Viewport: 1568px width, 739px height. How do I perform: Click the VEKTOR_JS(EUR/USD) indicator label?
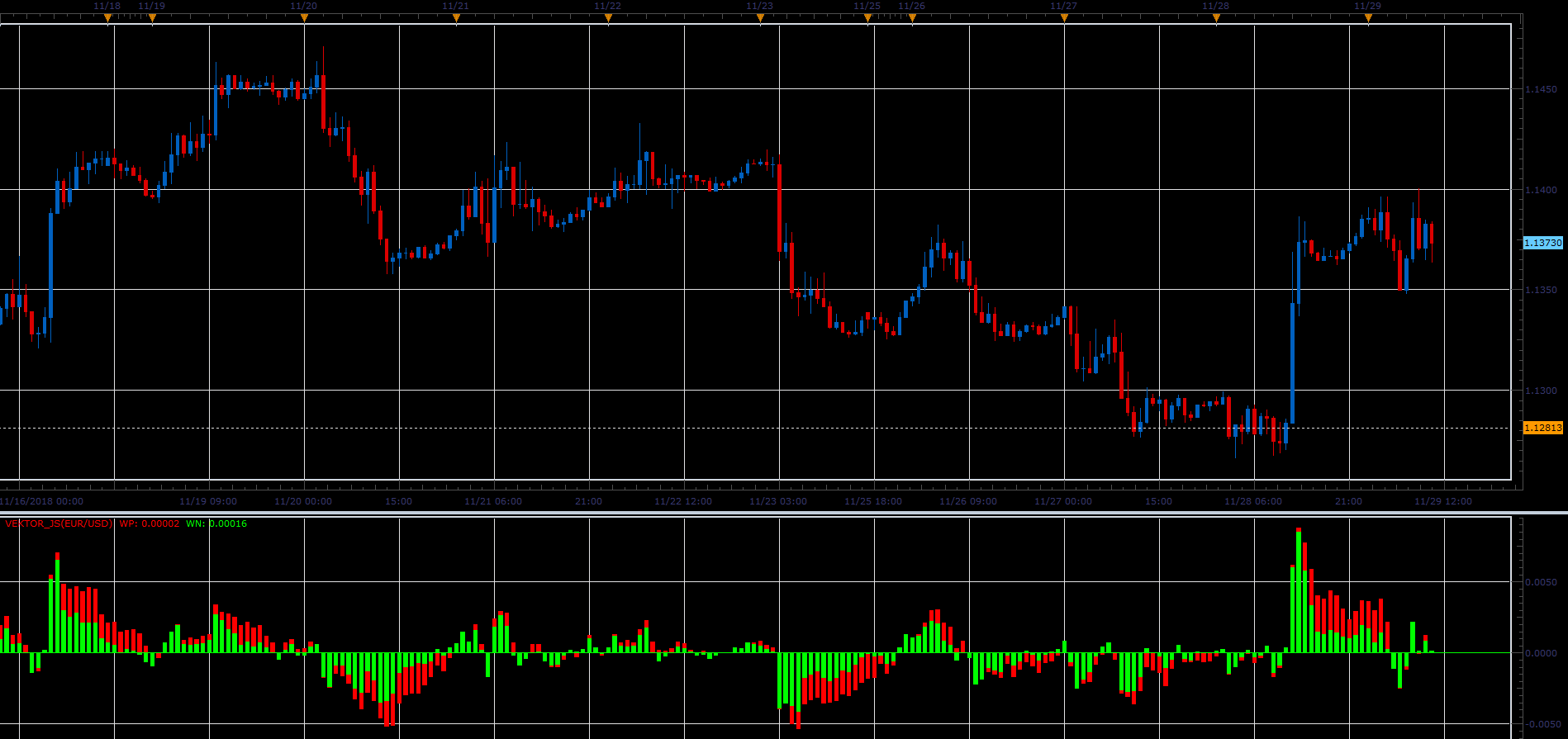coord(59,523)
